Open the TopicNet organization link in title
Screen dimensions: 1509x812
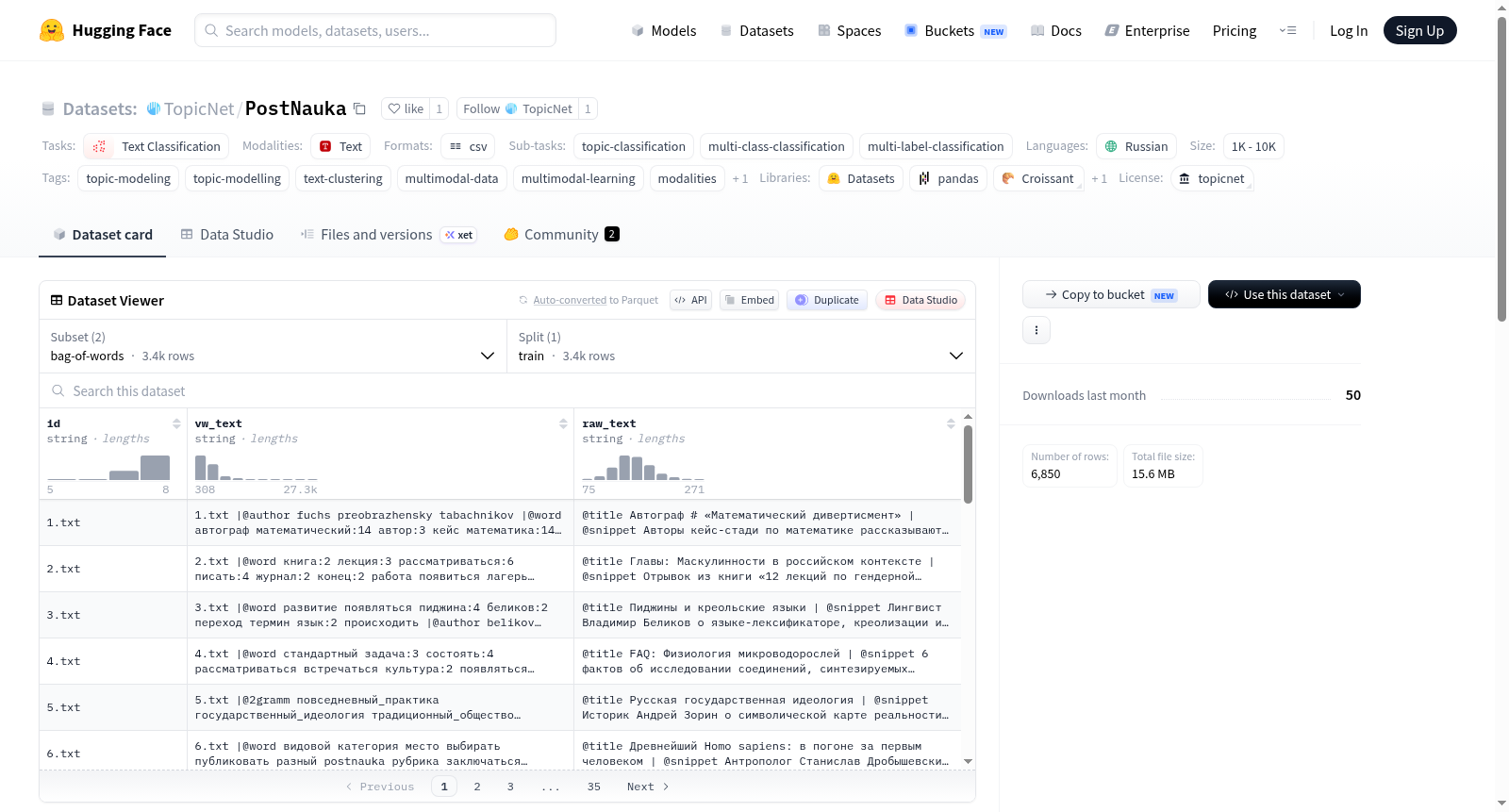(199, 108)
